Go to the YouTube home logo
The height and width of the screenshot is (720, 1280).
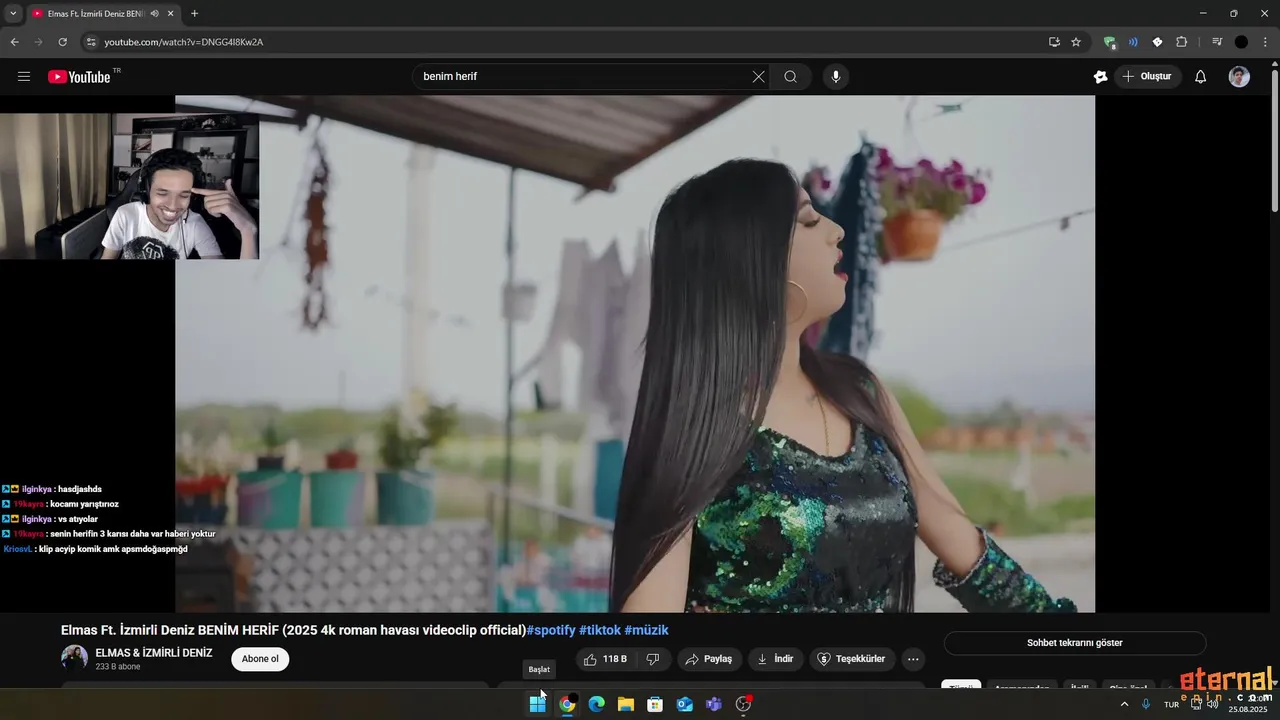click(x=79, y=77)
